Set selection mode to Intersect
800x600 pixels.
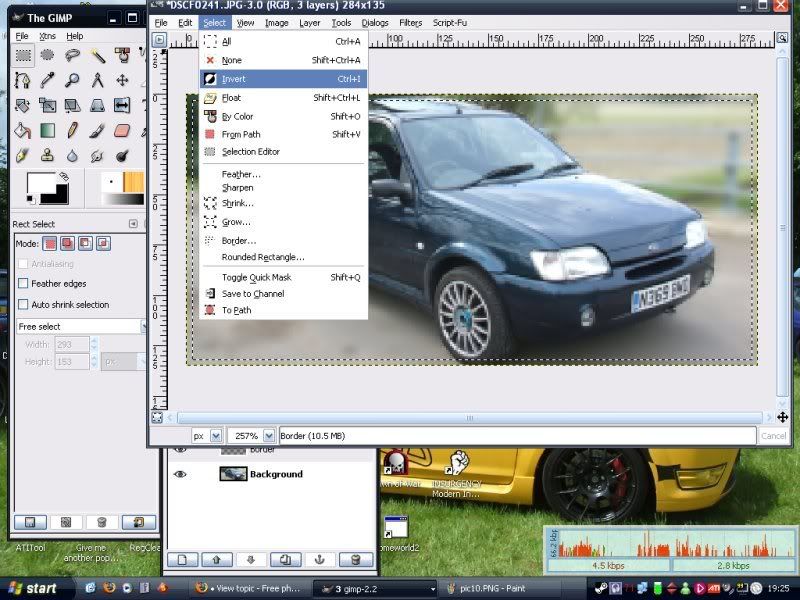(103, 243)
